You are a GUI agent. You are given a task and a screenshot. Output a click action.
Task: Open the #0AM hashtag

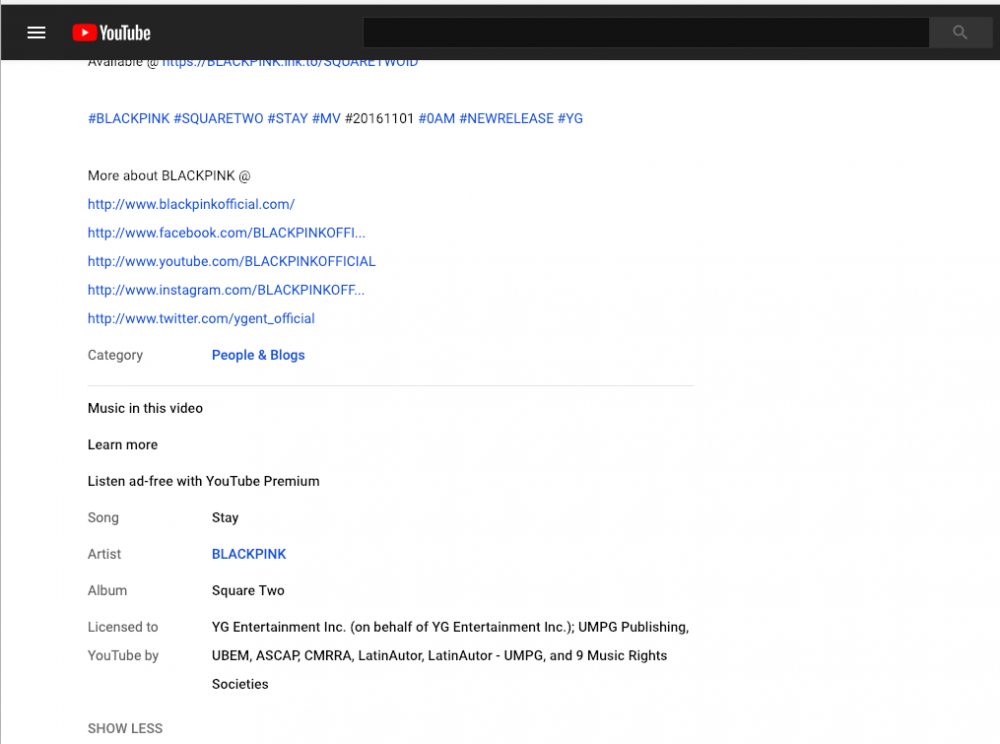point(436,118)
